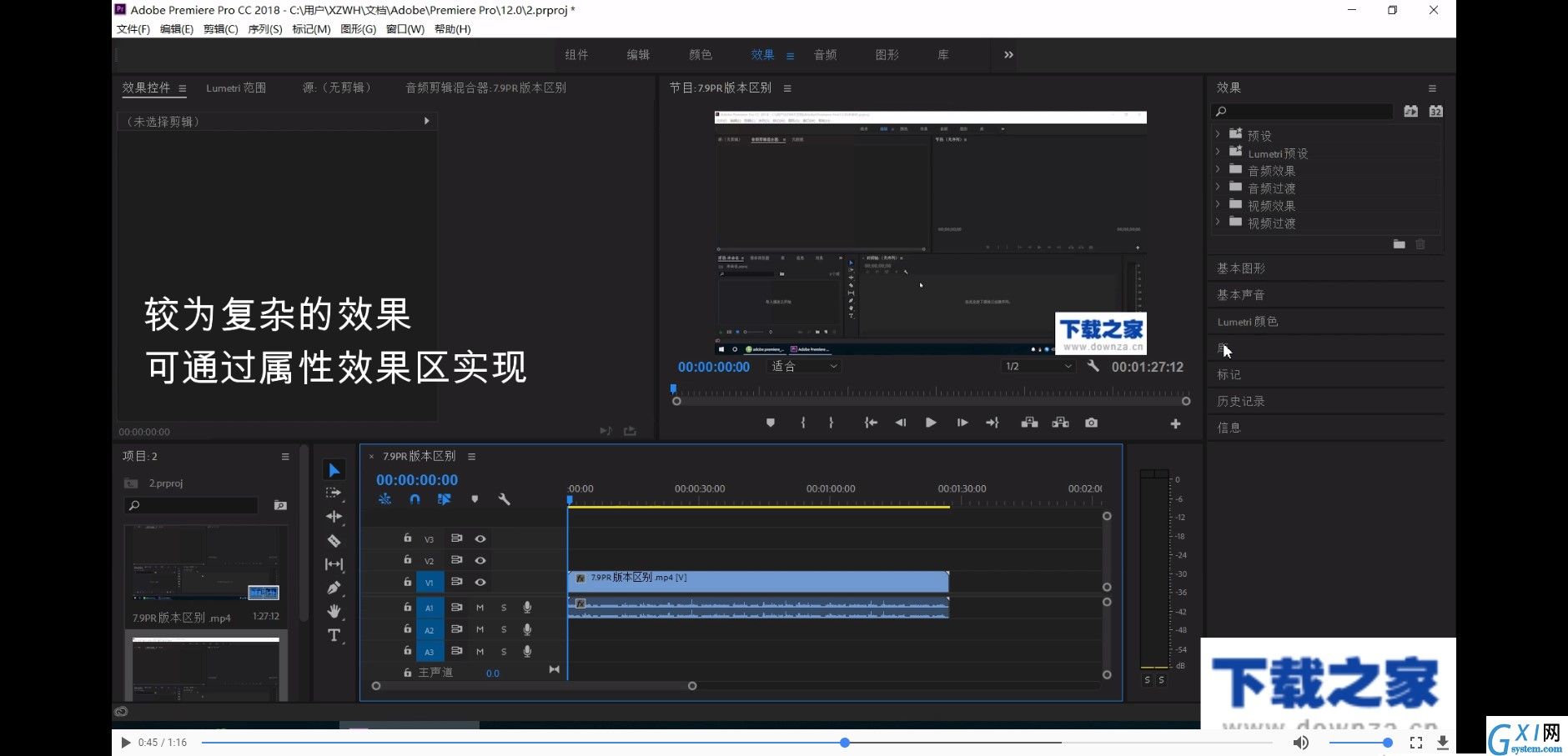Open the 文件(F) menu

pyautogui.click(x=133, y=29)
